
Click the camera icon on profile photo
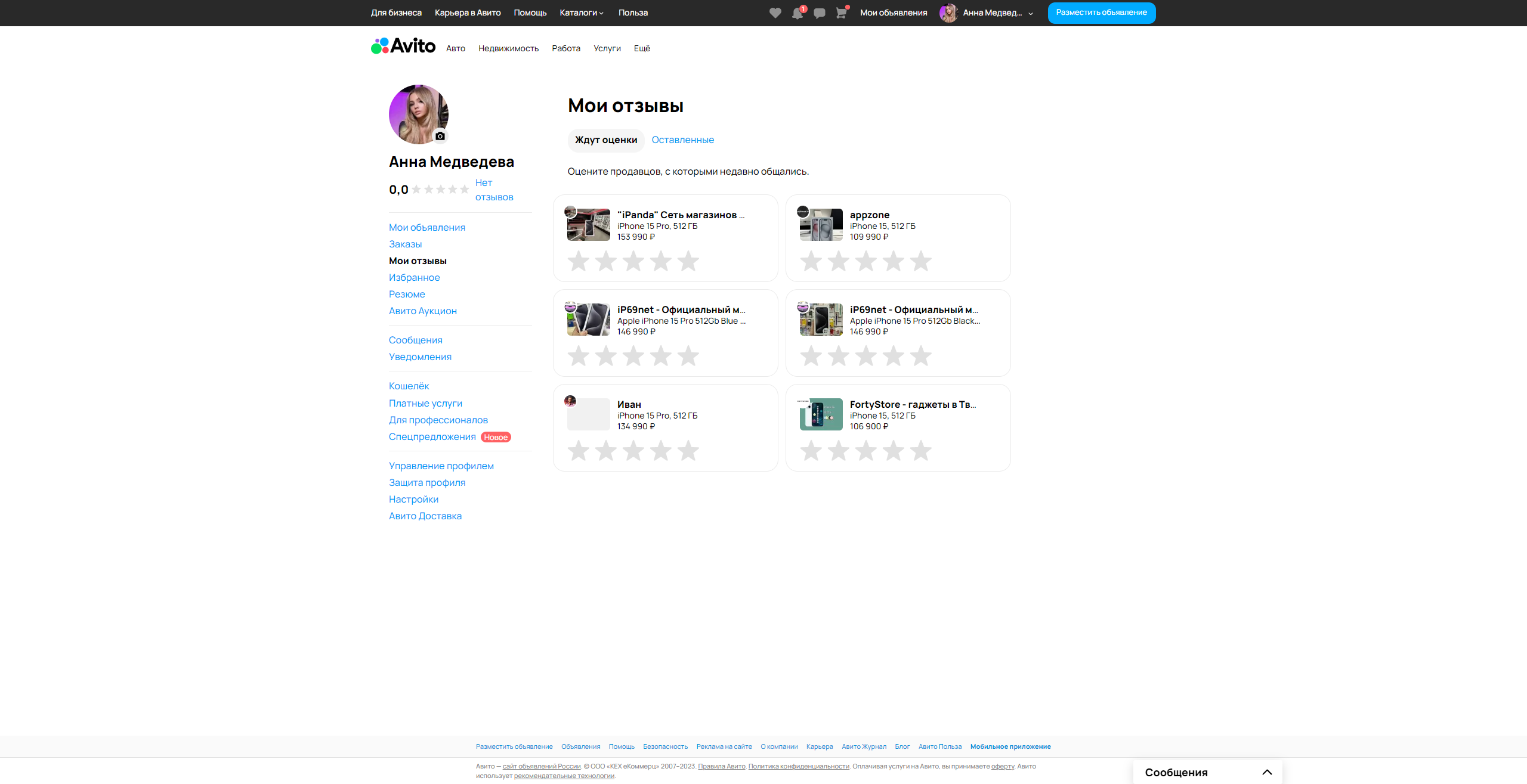(x=440, y=136)
